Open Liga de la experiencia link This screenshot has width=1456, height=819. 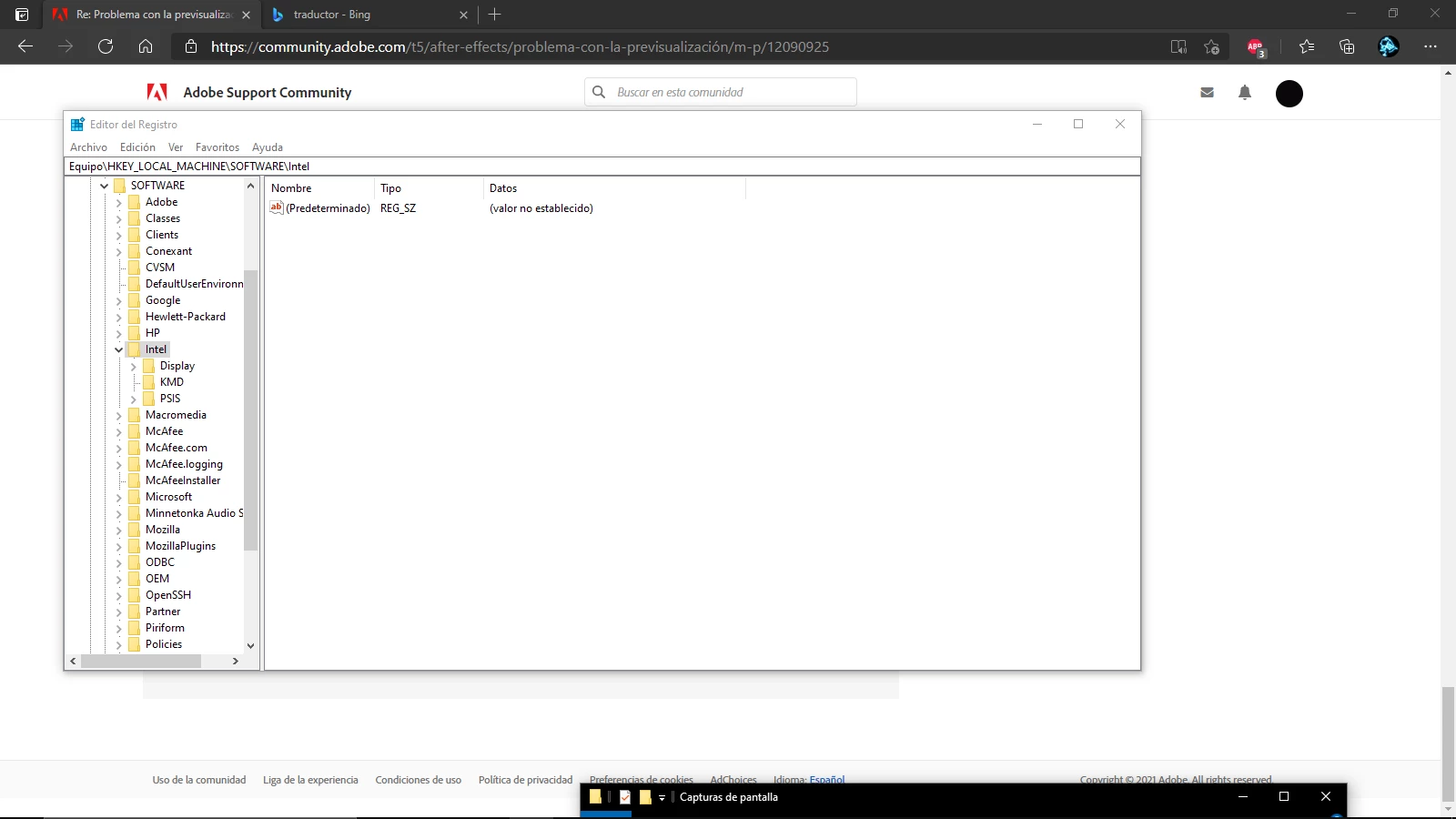coord(310,780)
